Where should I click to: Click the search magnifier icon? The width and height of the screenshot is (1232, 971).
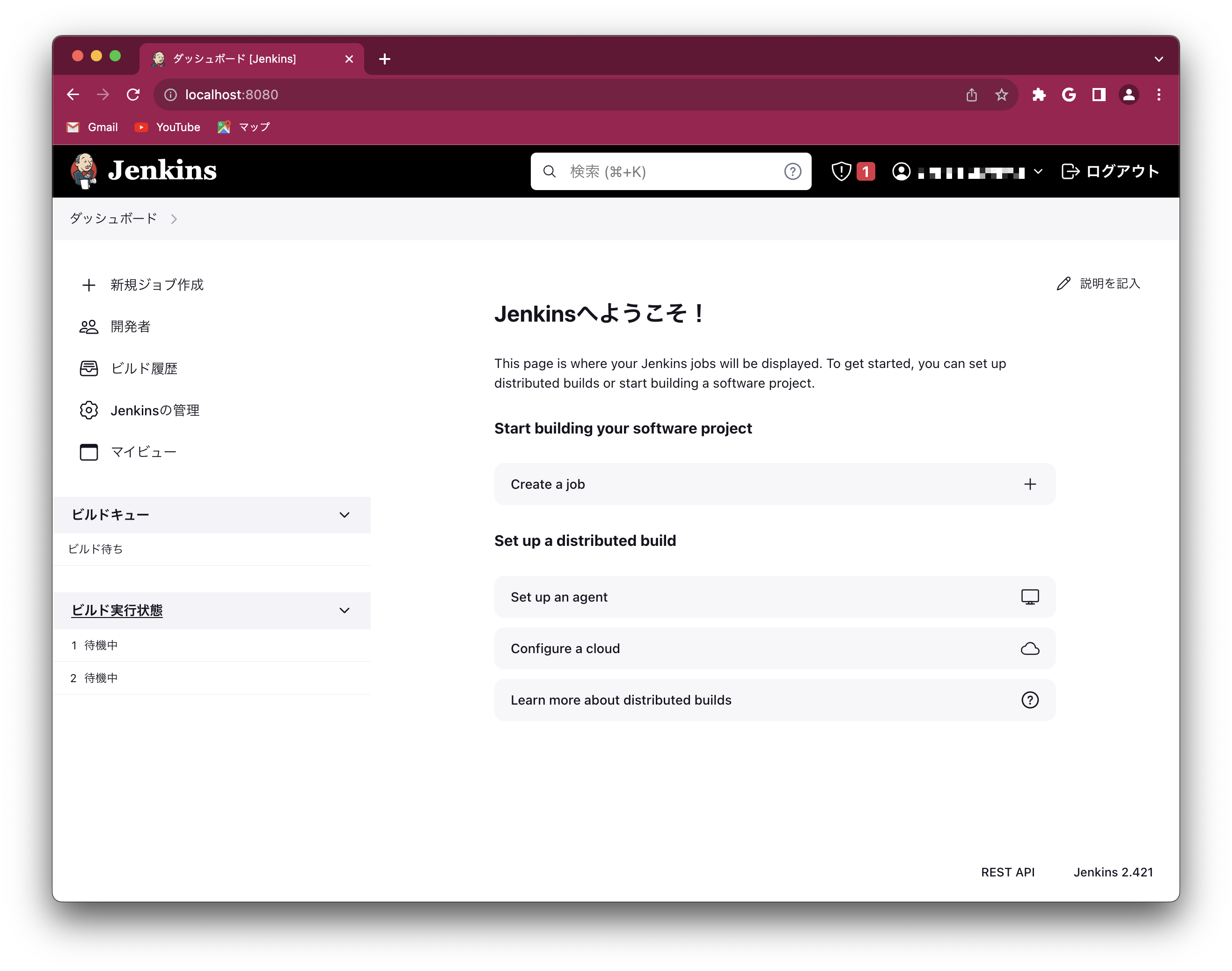pos(550,171)
